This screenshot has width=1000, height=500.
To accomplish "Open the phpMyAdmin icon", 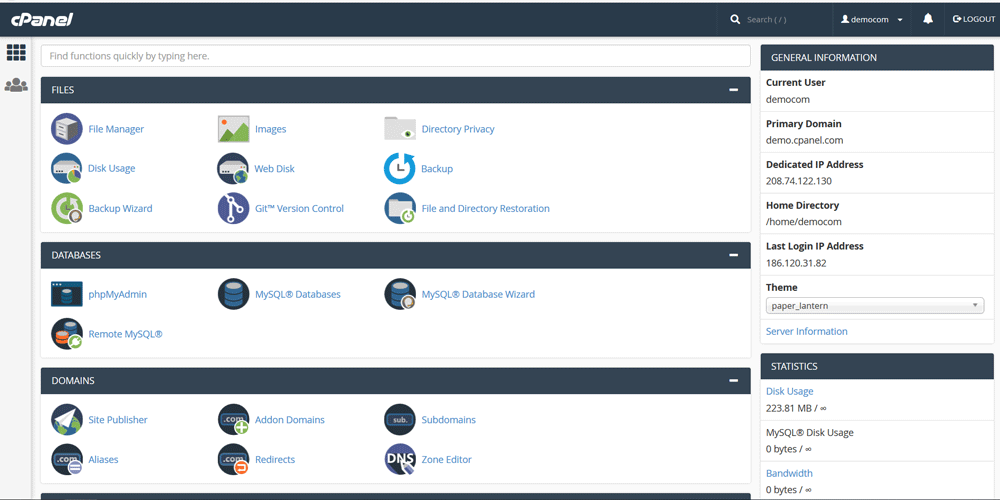I will pos(66,294).
